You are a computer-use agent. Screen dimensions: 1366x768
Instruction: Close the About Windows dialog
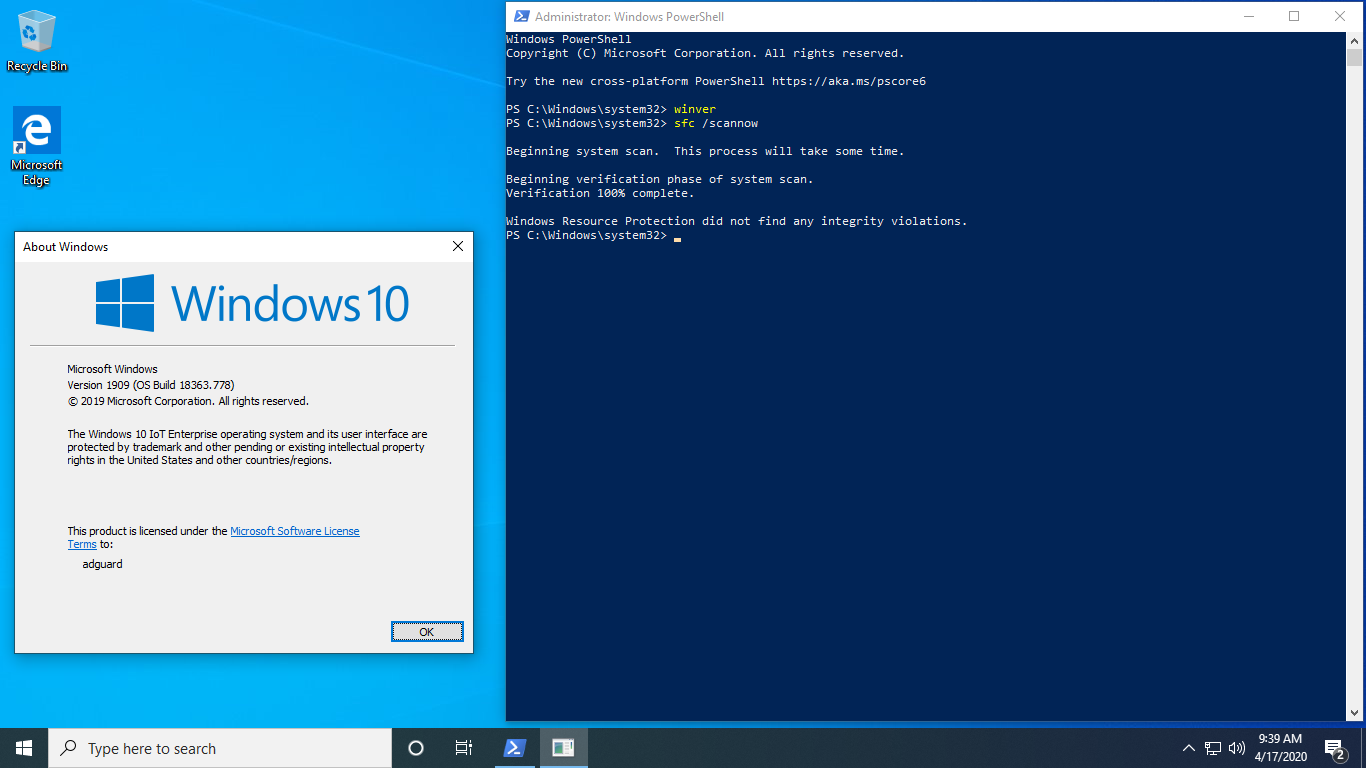pyautogui.click(x=458, y=246)
